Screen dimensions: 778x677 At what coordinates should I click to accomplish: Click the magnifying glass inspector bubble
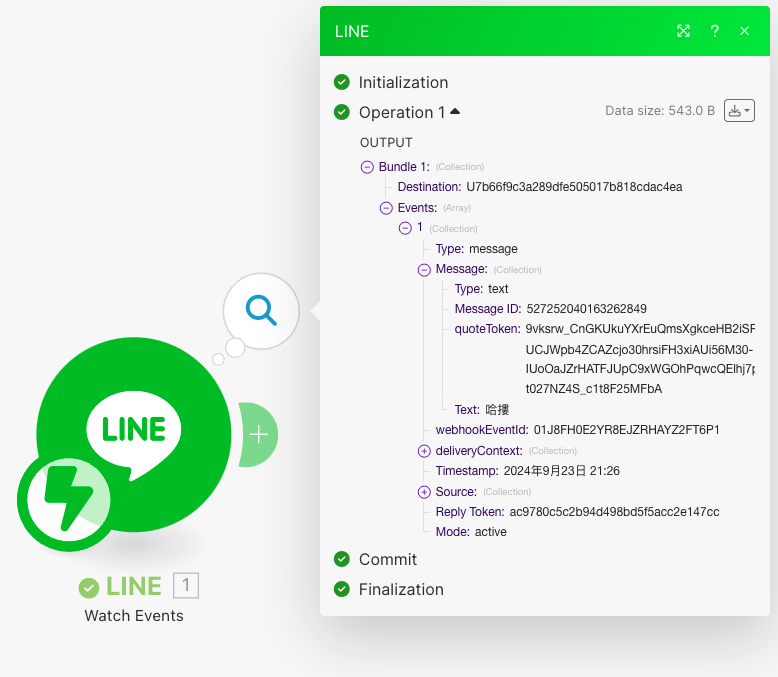click(x=261, y=311)
